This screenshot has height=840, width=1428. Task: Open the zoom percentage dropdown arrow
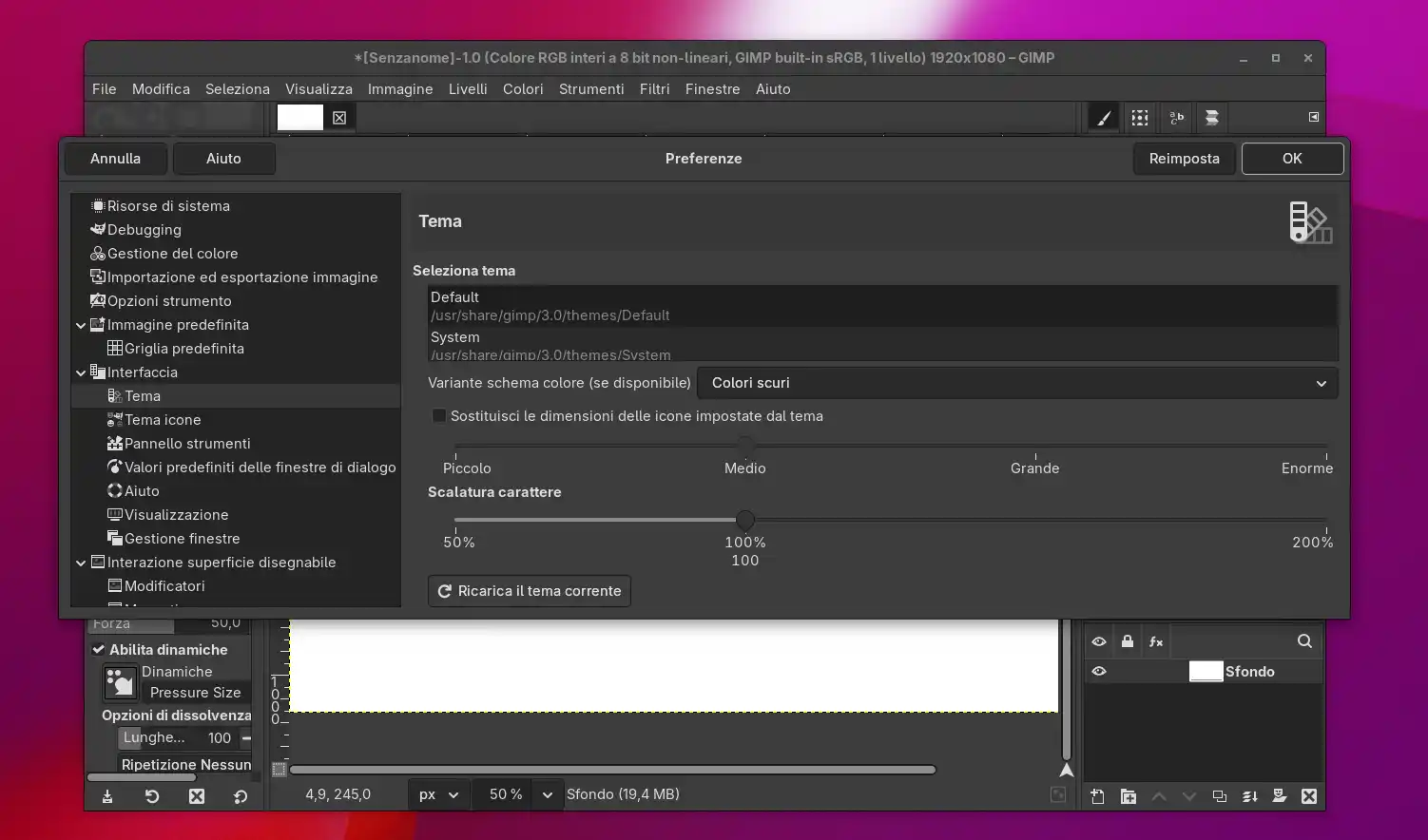pos(548,794)
